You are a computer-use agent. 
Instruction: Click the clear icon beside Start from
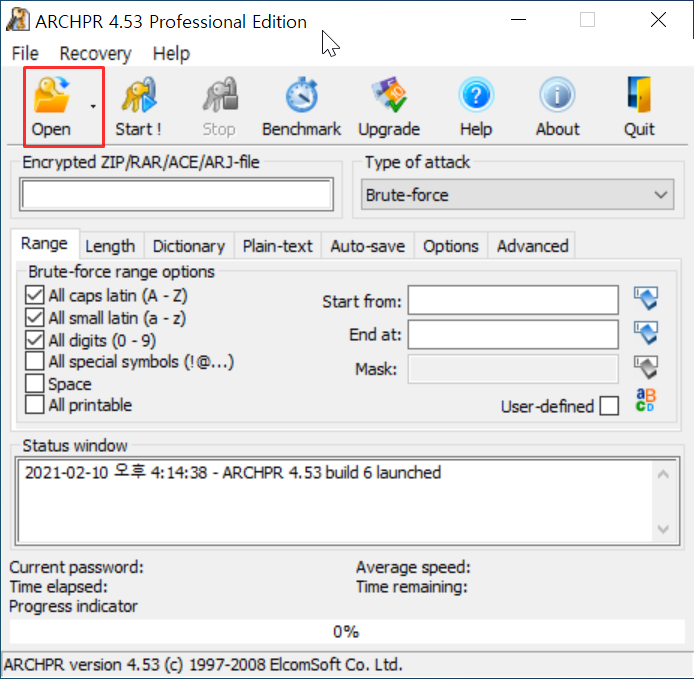646,298
